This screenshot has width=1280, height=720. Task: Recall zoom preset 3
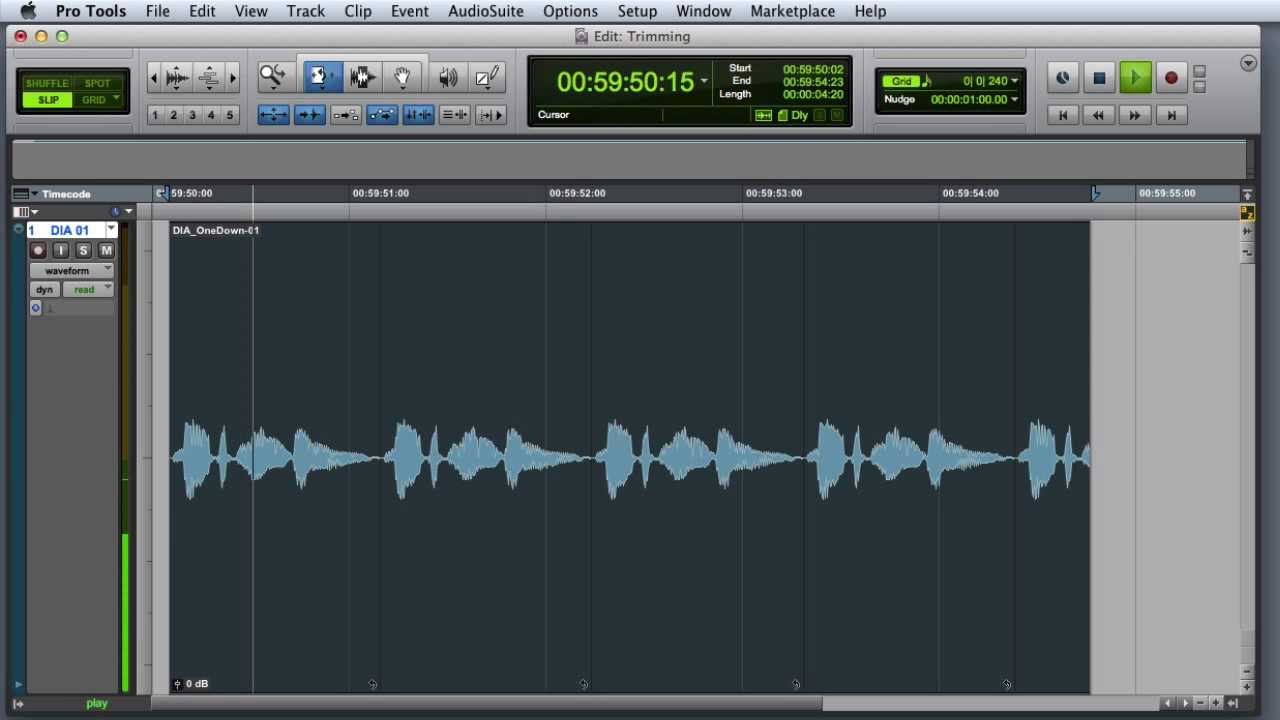192,115
